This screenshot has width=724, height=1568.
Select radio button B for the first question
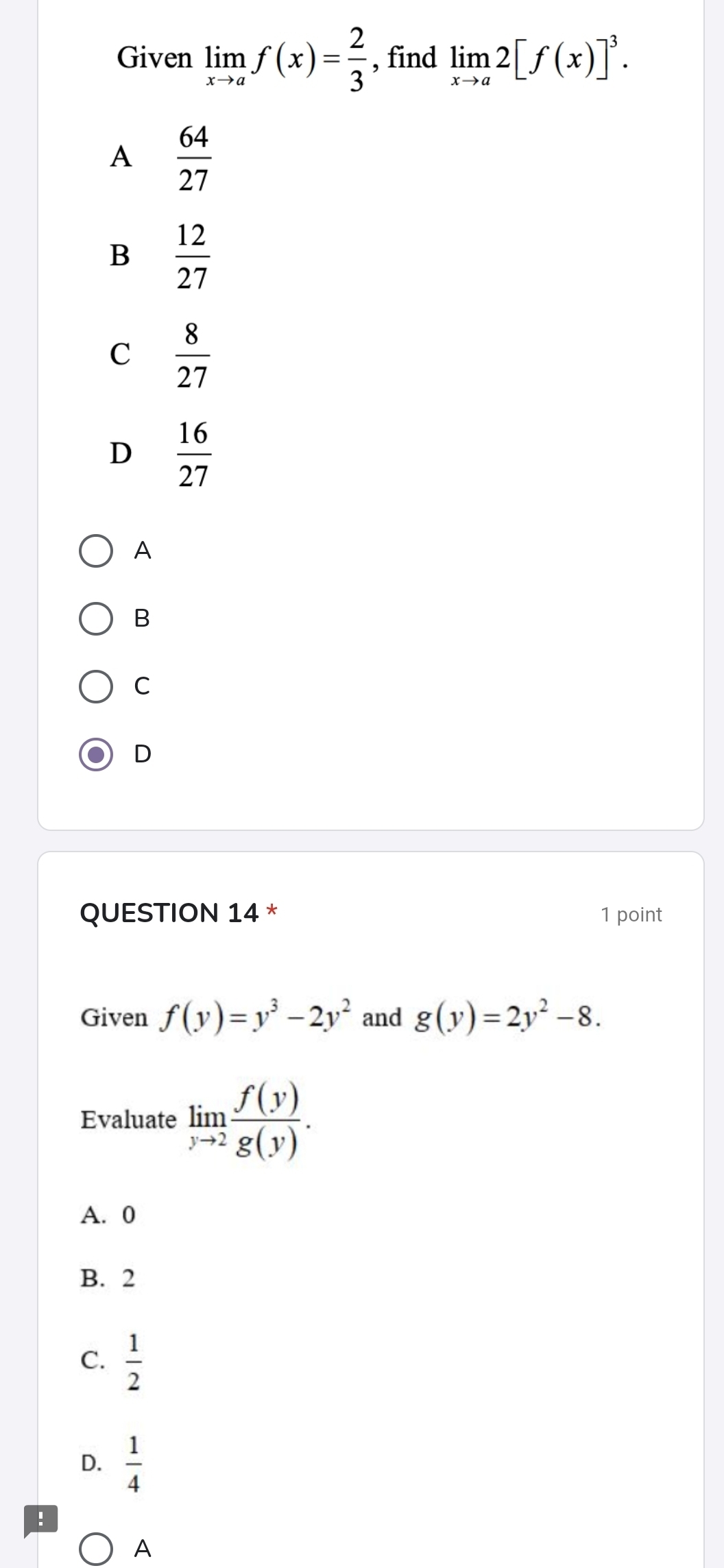point(96,619)
